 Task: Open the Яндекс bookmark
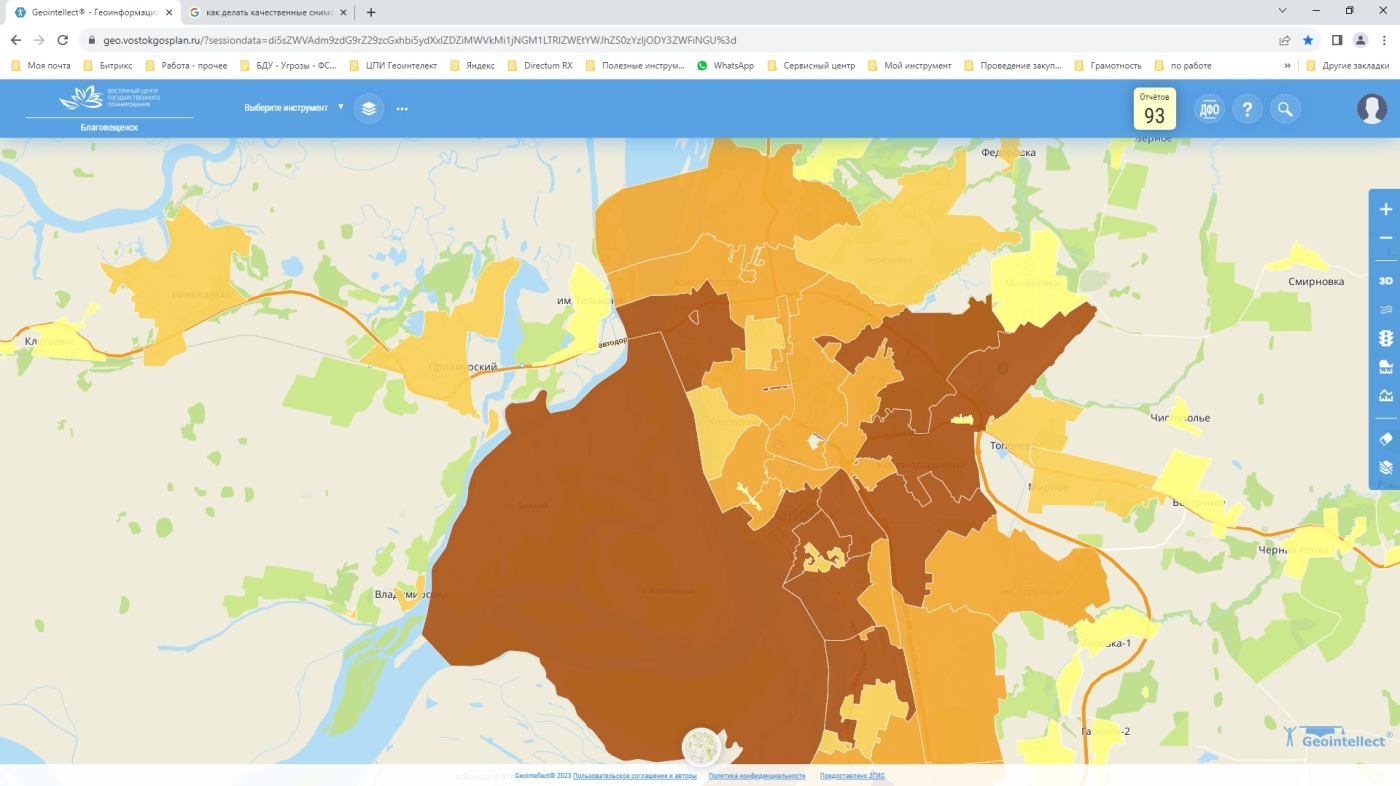pos(472,66)
